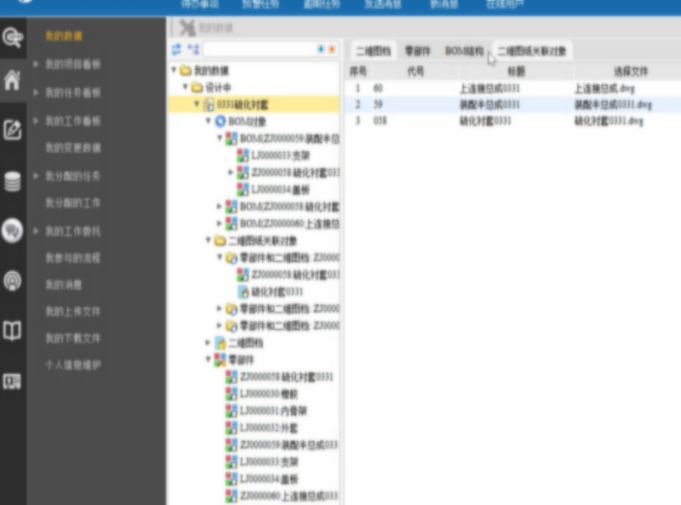Open 个人信息维护 in the sidebar
This screenshot has height=505, width=681.
tap(73, 365)
